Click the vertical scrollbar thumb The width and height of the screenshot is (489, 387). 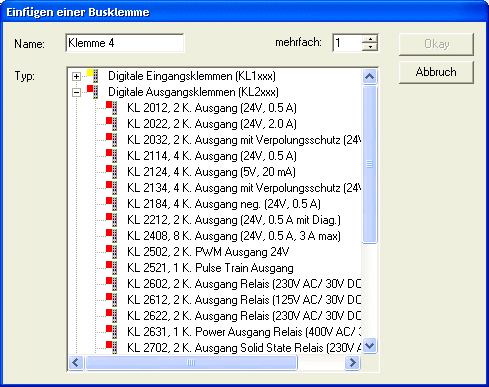click(369, 164)
